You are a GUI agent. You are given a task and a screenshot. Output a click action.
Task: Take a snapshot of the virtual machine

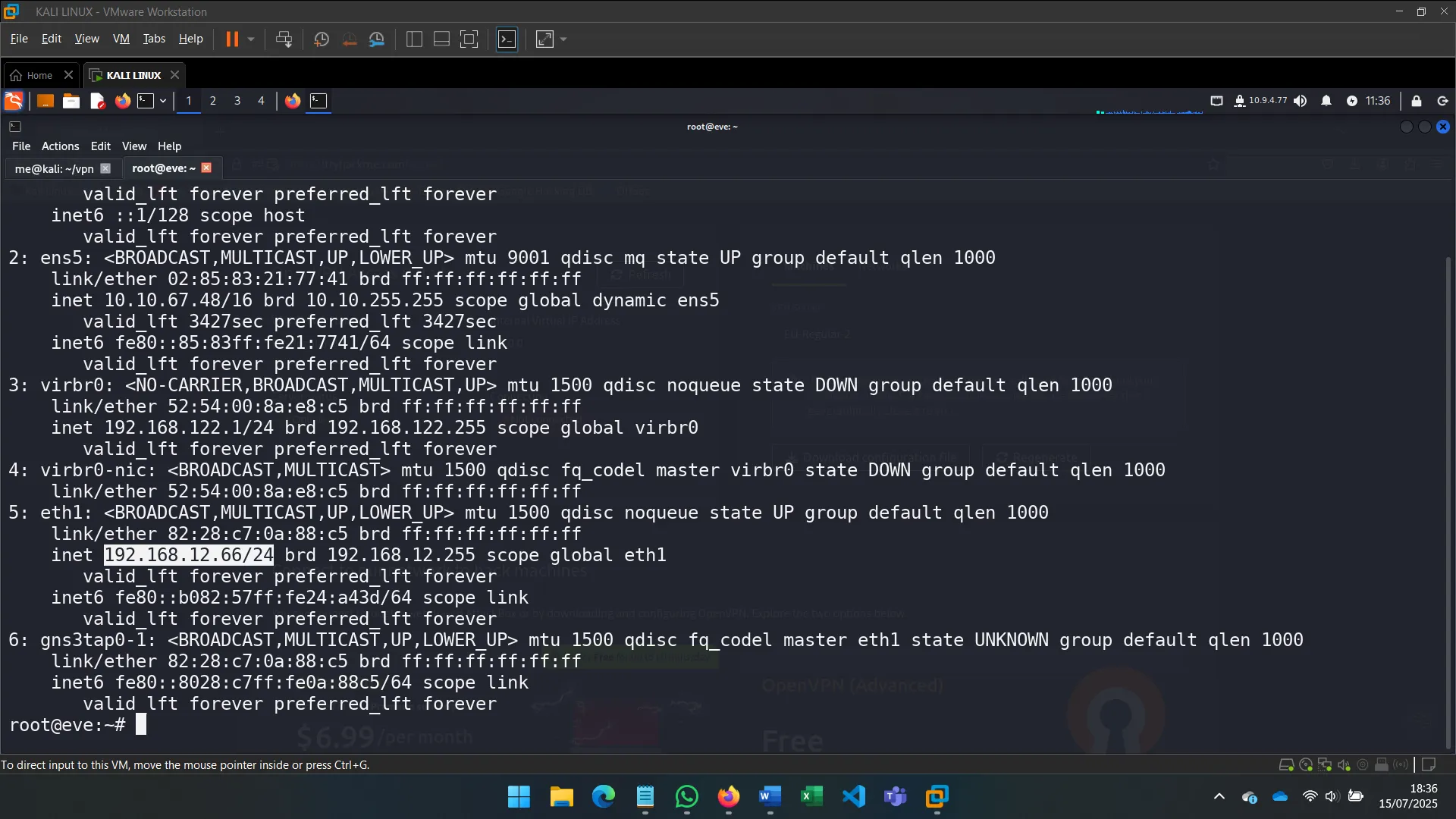click(321, 39)
